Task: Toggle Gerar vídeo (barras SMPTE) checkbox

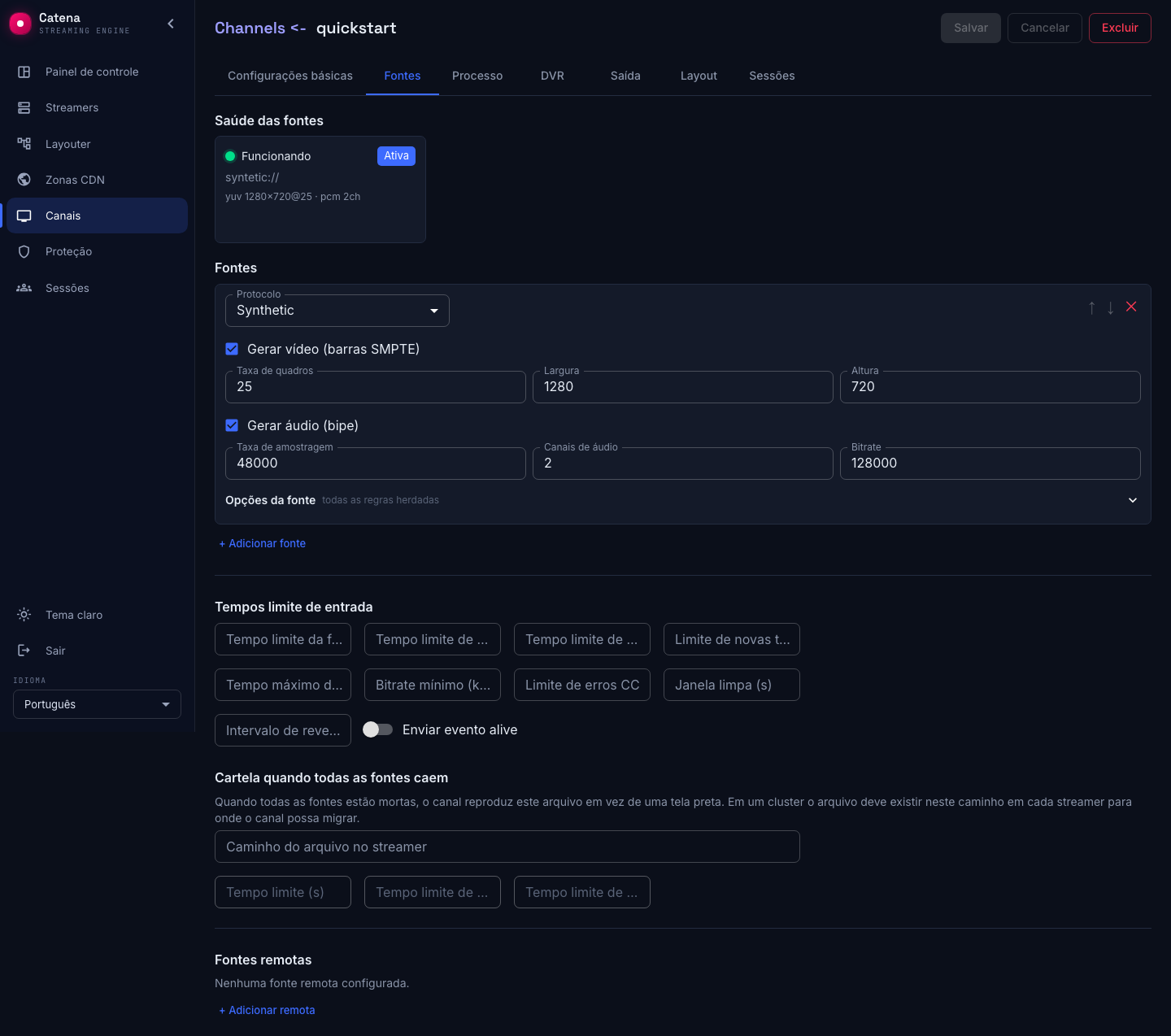Action: [232, 349]
